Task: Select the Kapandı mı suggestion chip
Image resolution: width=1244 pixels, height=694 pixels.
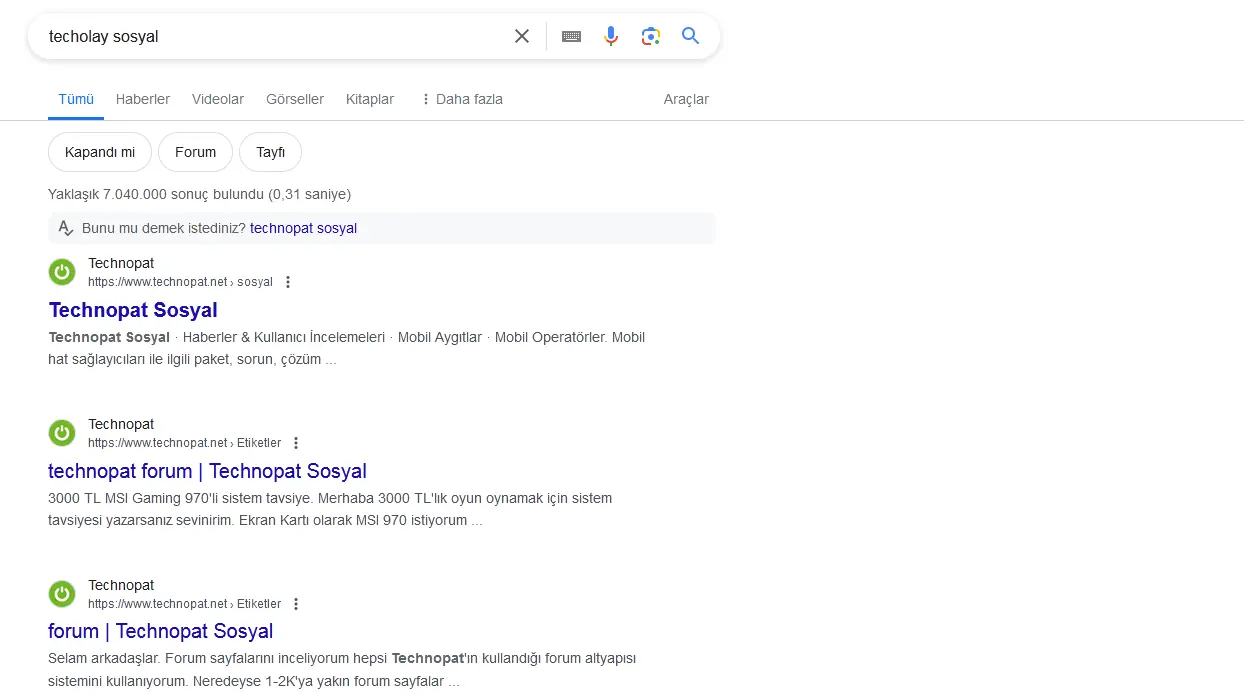Action: 100,152
